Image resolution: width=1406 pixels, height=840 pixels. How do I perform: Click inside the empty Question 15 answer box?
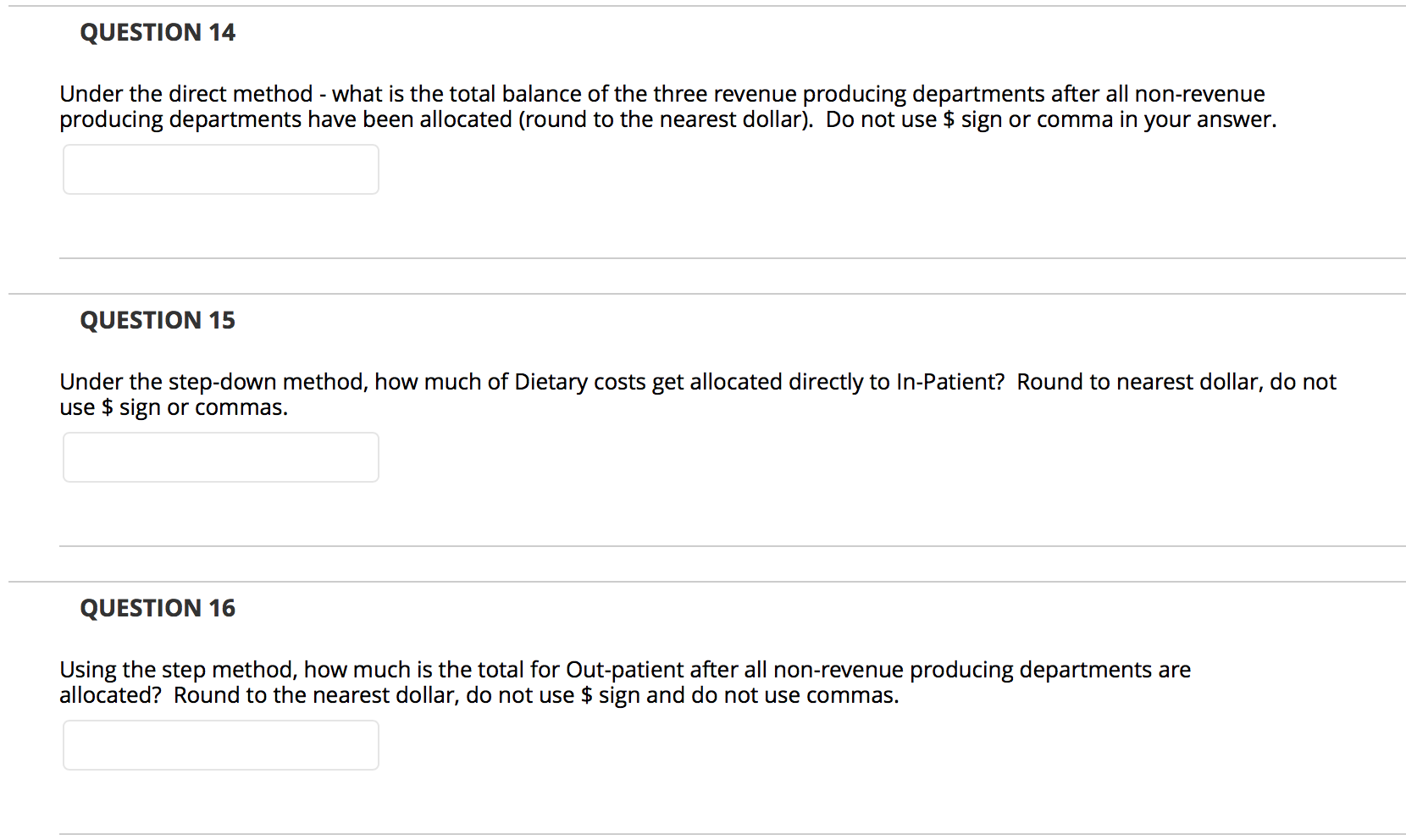(219, 456)
